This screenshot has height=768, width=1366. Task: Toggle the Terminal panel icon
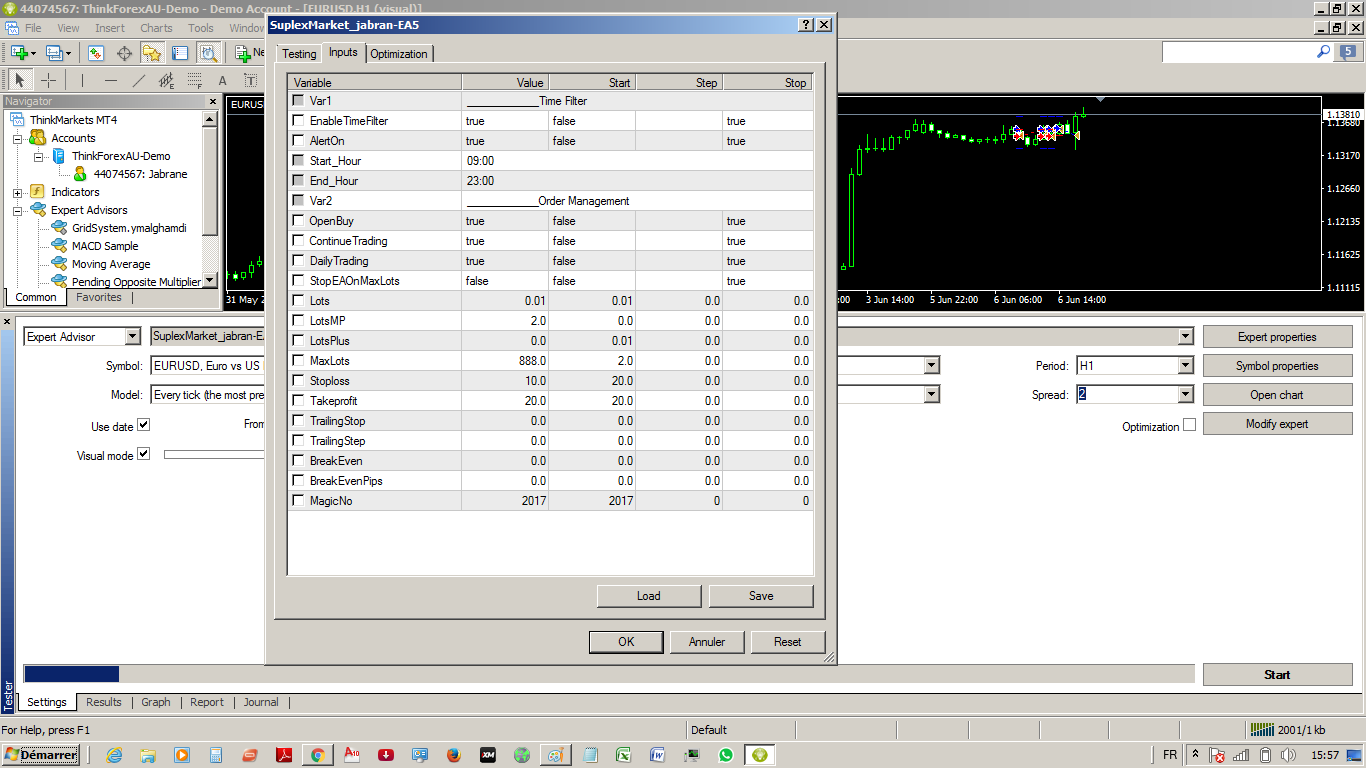pyautogui.click(x=180, y=53)
